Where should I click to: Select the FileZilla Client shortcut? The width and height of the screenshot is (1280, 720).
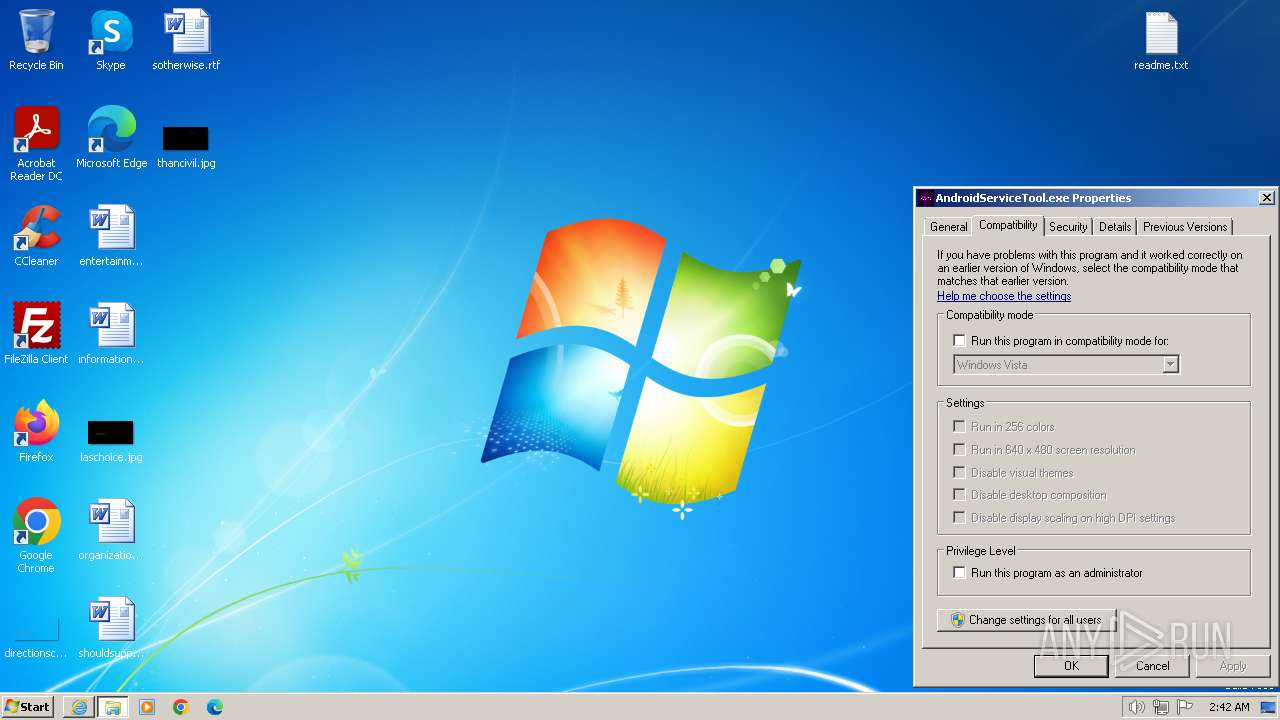coord(36,334)
